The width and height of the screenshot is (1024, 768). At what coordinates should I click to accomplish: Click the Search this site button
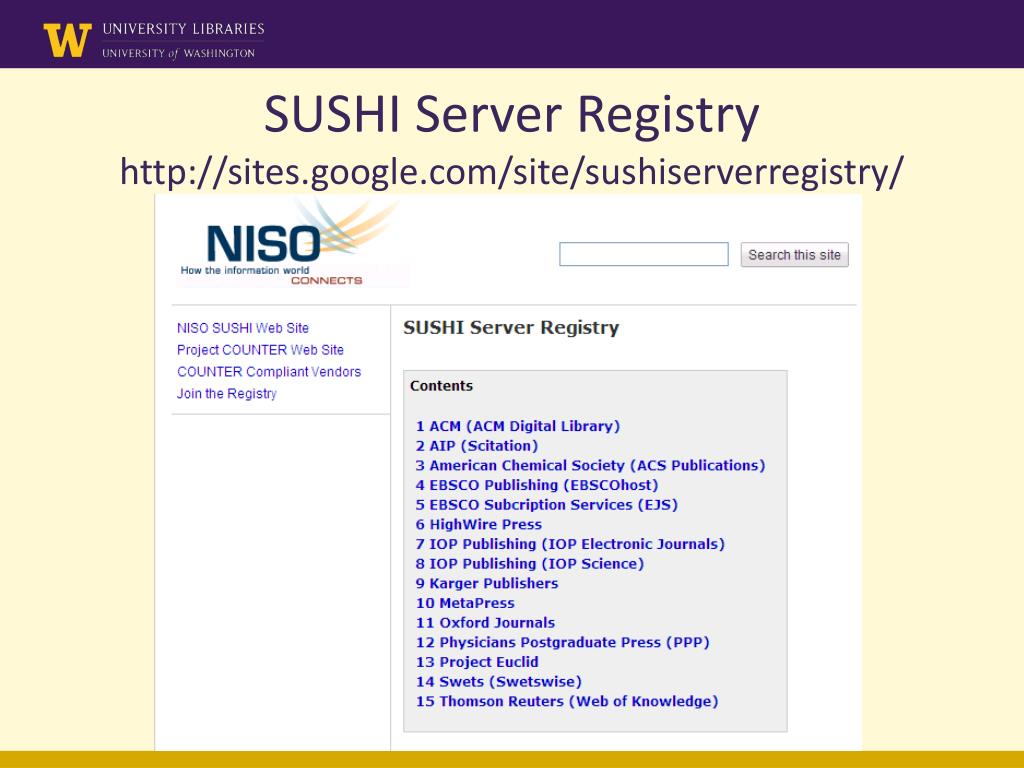click(x=794, y=255)
